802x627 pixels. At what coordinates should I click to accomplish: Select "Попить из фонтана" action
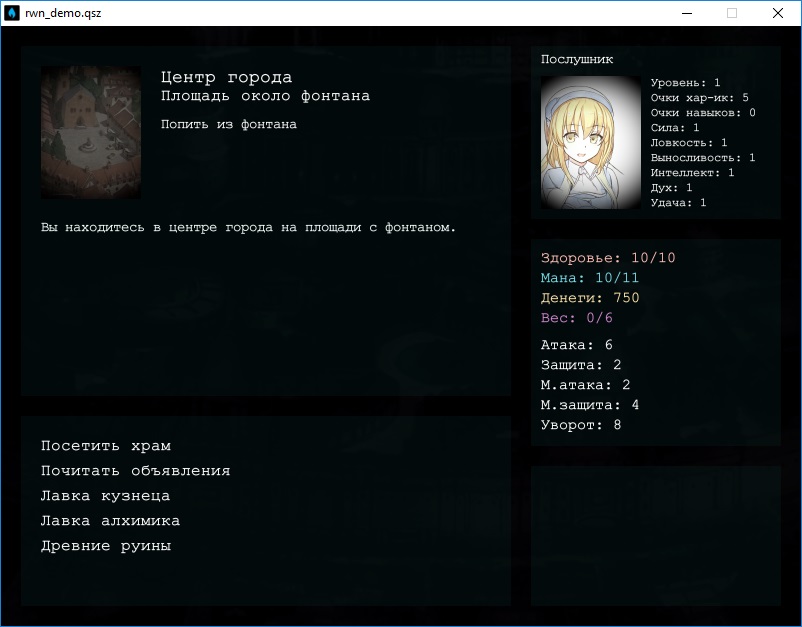point(228,125)
